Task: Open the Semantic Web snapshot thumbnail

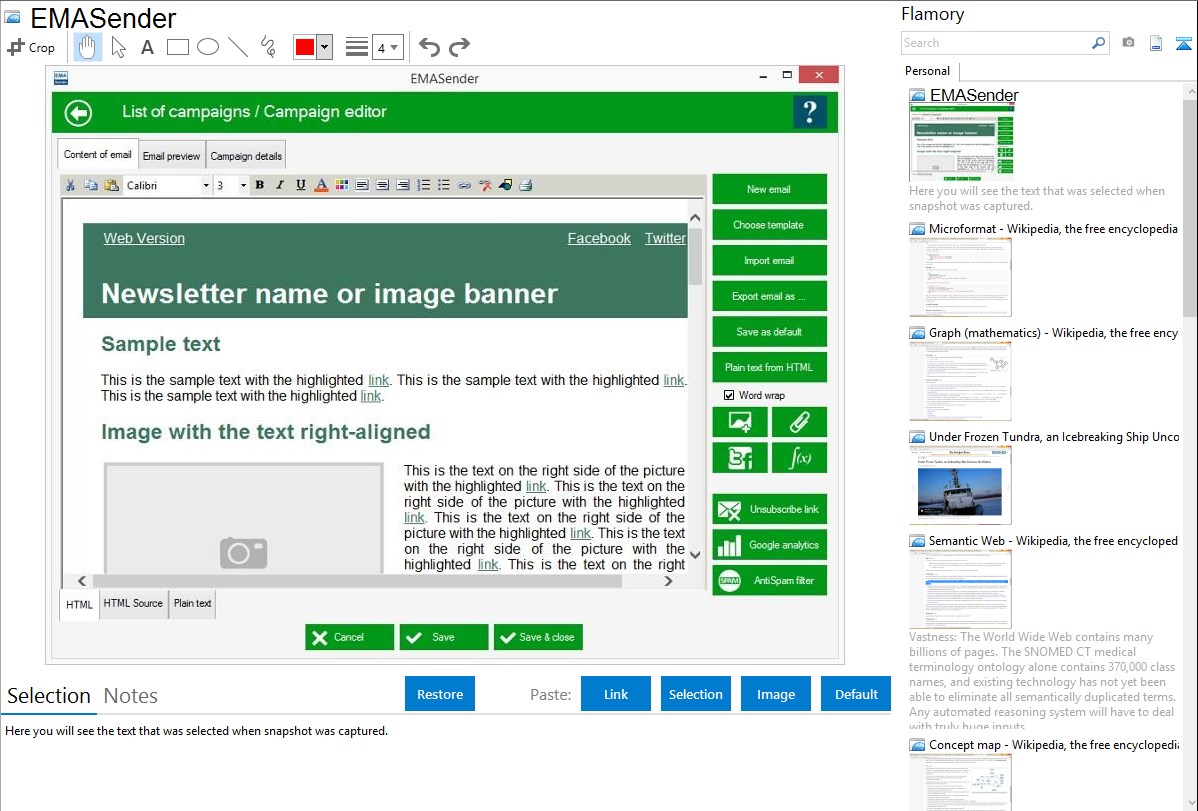Action: [x=960, y=589]
